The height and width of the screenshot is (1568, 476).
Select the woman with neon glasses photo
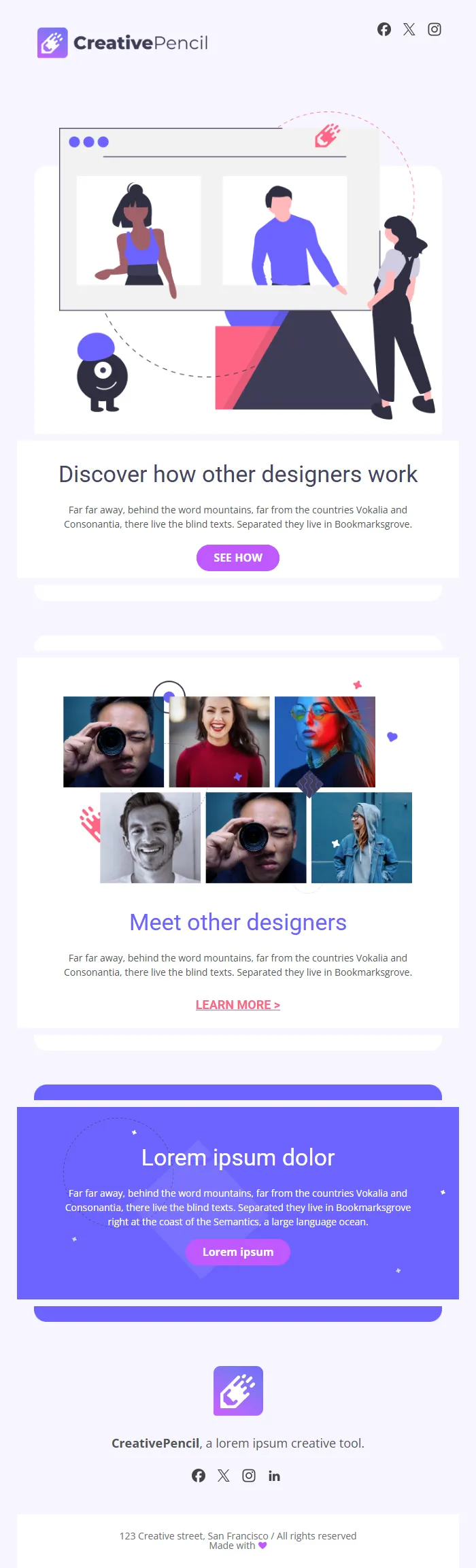tap(325, 742)
